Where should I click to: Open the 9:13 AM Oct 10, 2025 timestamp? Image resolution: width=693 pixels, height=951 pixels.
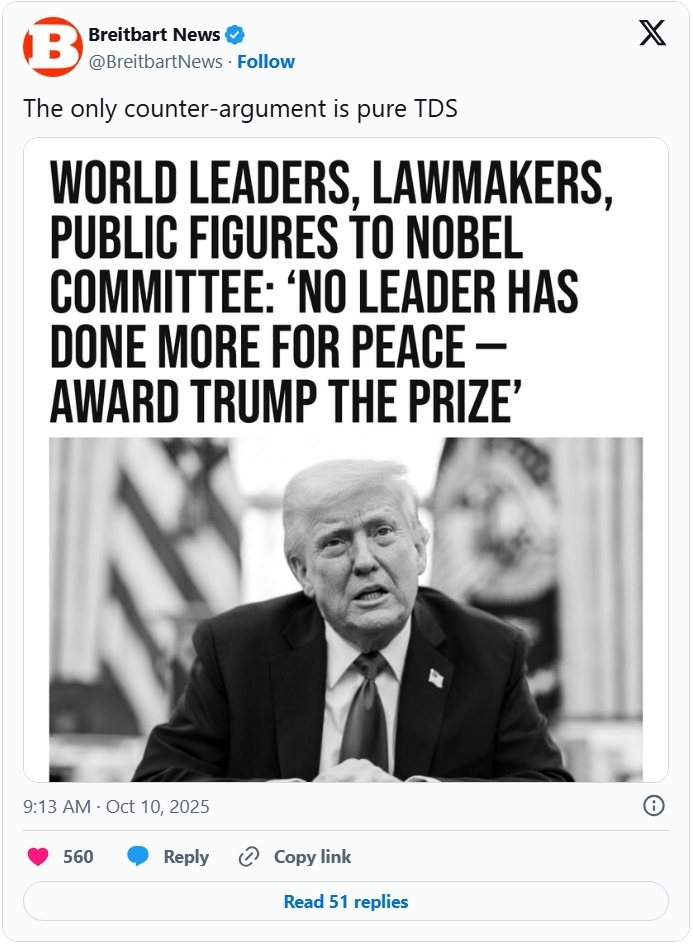116,806
